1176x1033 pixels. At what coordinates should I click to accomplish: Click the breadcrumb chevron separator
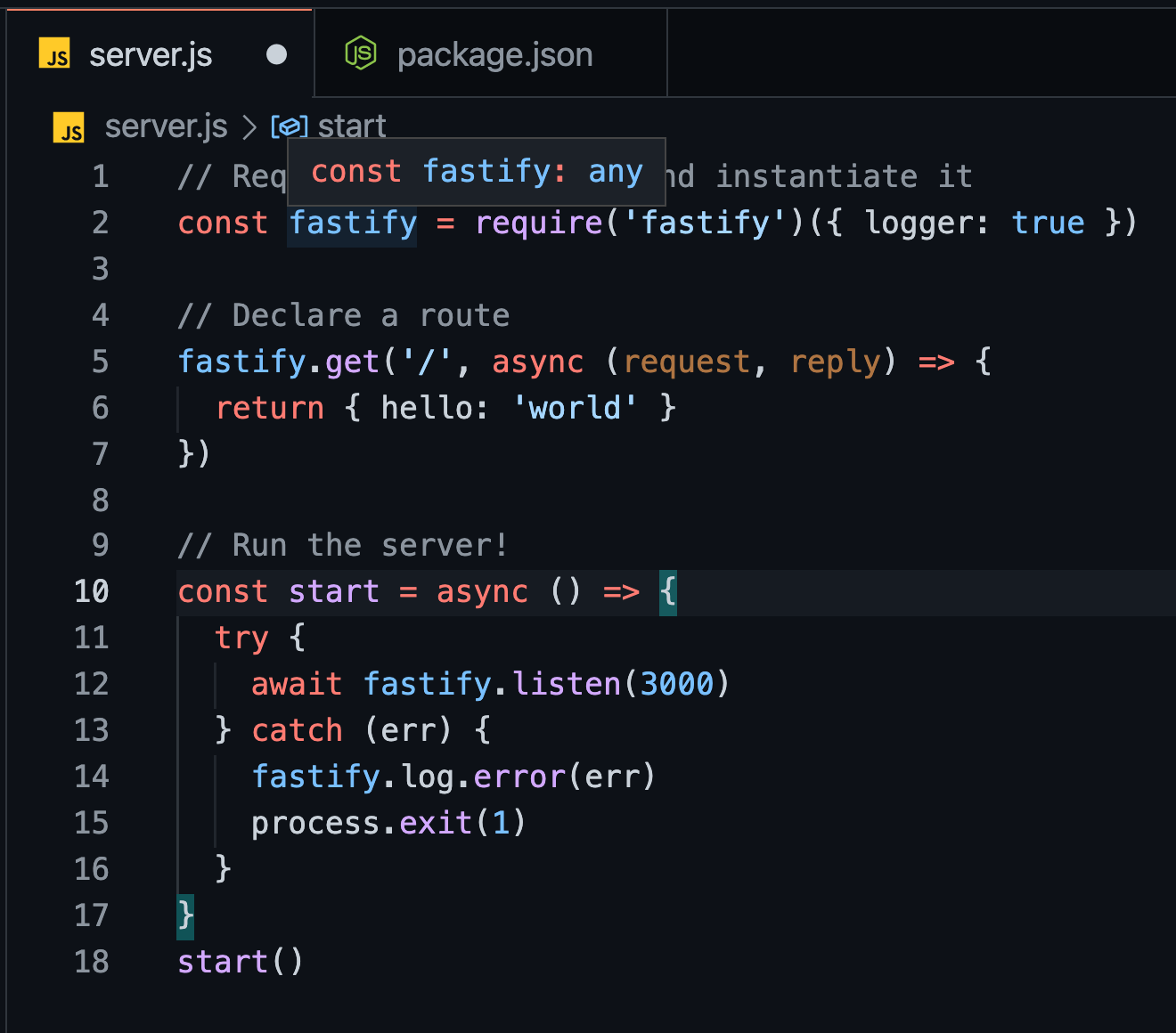(x=249, y=127)
